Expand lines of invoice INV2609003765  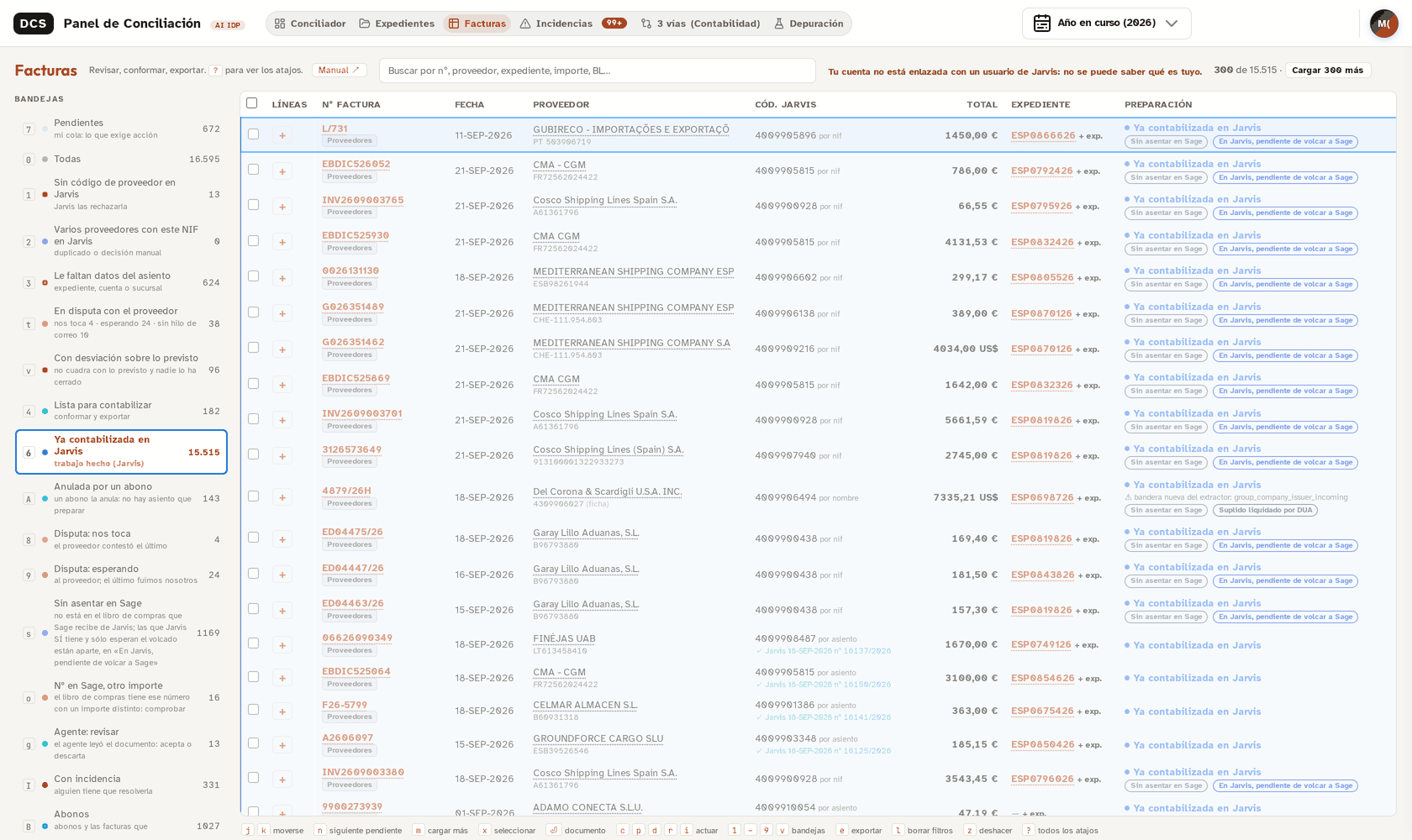[282, 207]
